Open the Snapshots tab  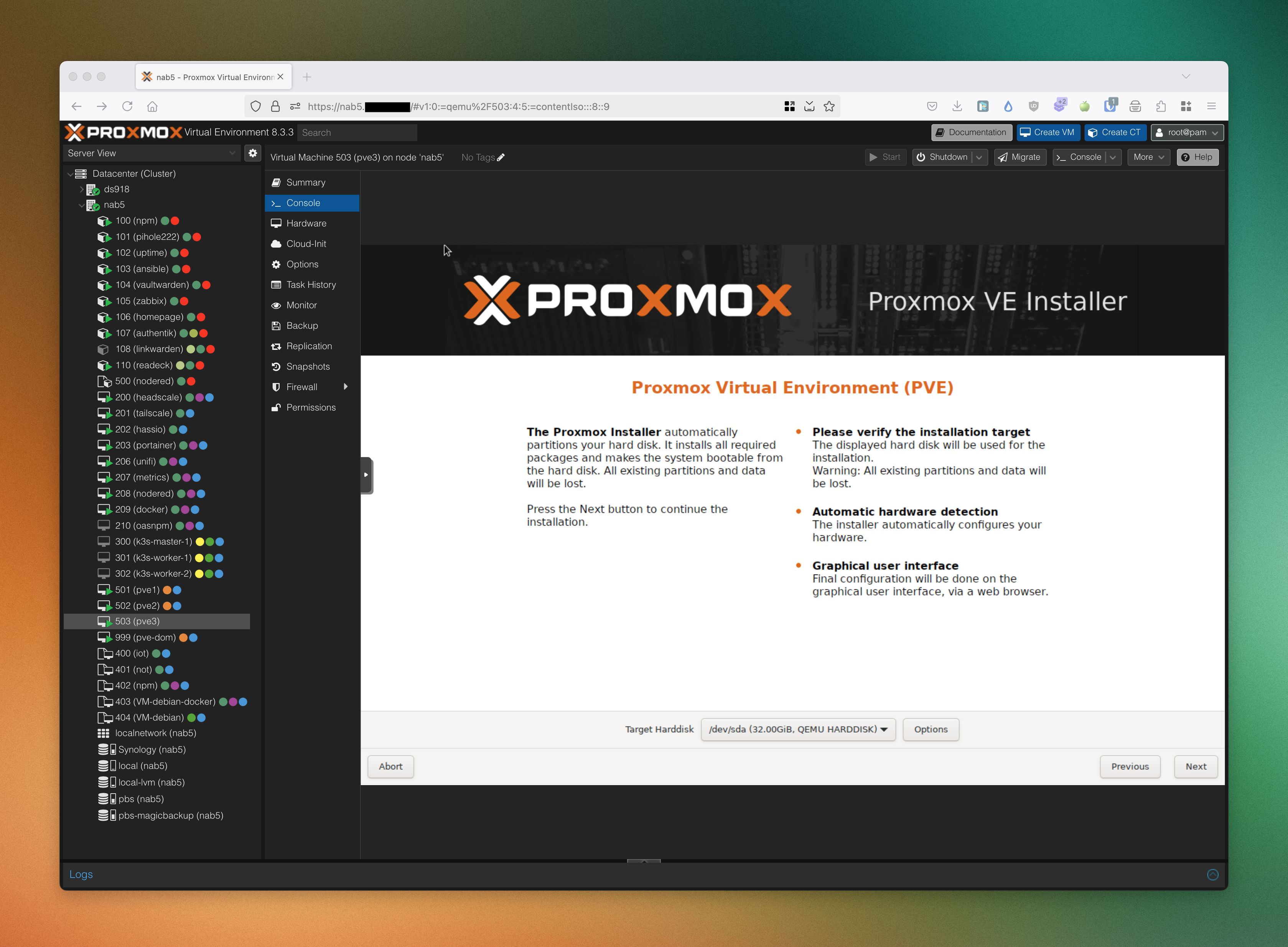point(312,366)
